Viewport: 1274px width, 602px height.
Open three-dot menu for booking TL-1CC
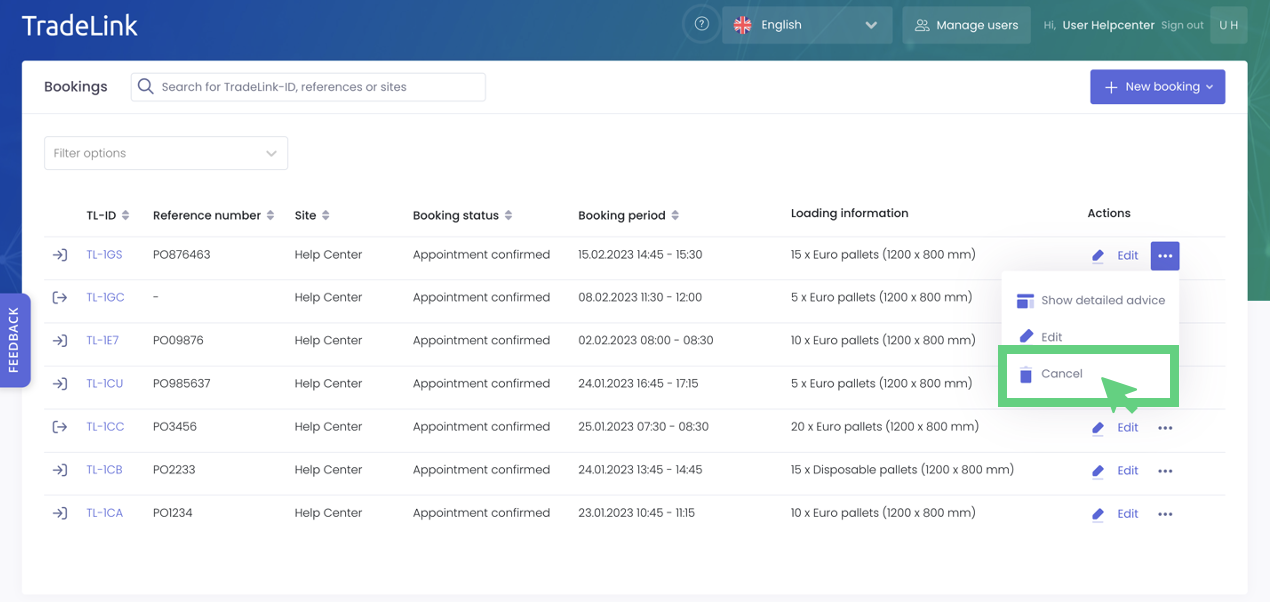click(x=1165, y=428)
